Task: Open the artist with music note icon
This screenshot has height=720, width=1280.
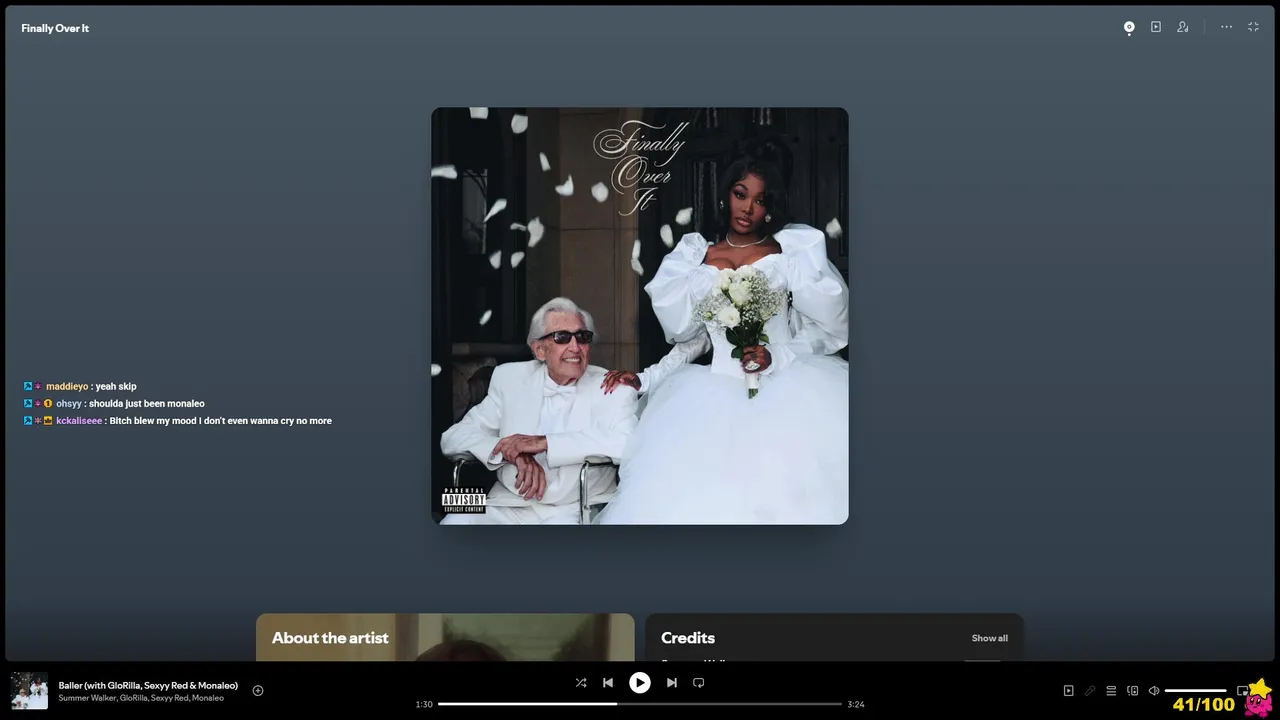Action: pos(1183,27)
